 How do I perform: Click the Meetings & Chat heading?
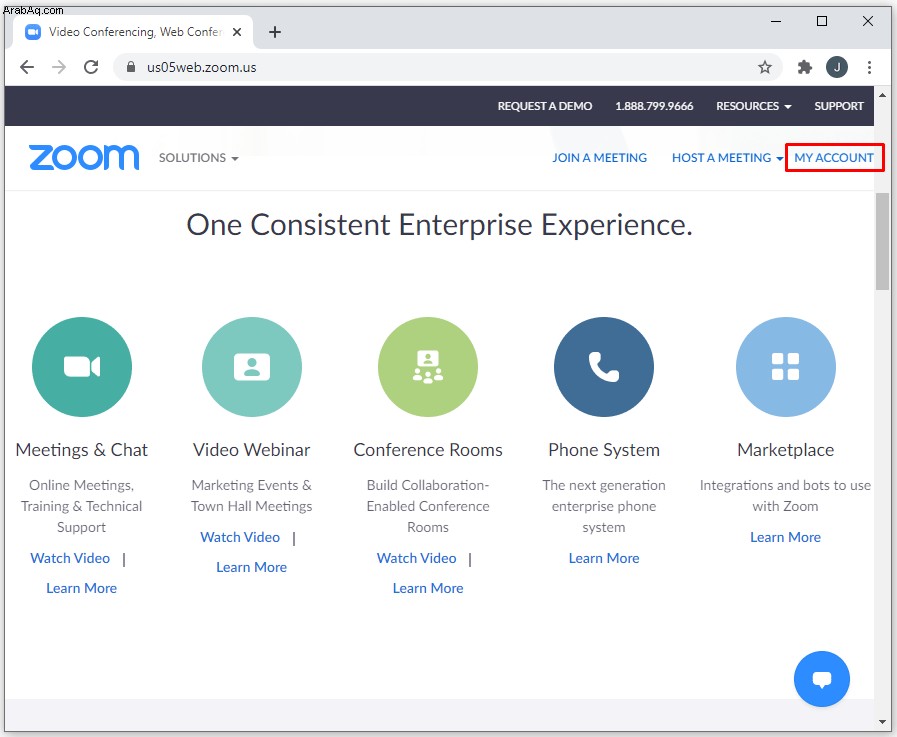click(81, 450)
